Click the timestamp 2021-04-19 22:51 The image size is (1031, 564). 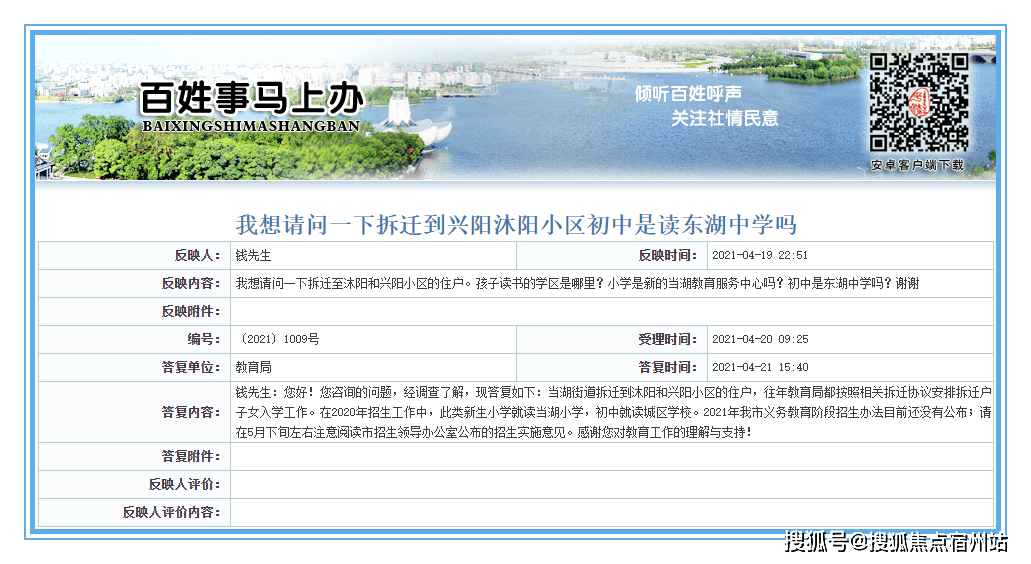click(x=760, y=256)
